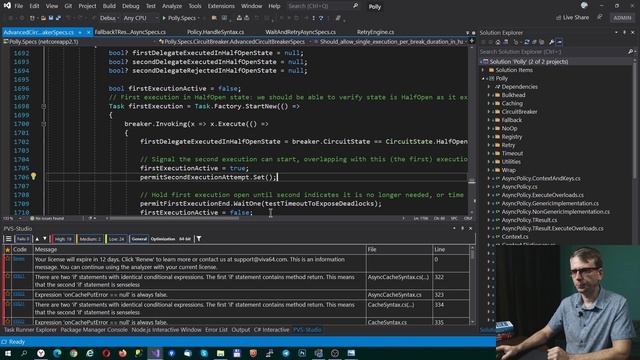
Task: Click the Solution Explorer Properties wrench icon
Action: (x=551, y=42)
